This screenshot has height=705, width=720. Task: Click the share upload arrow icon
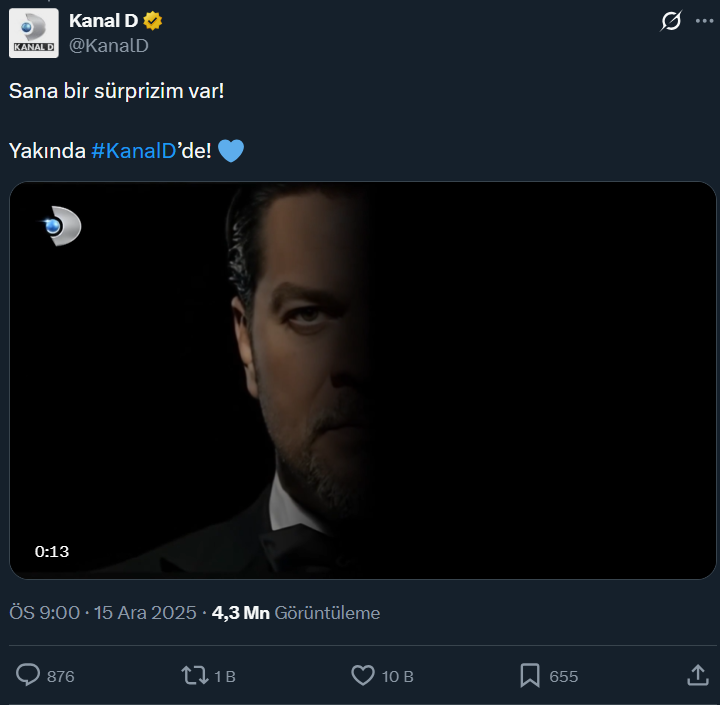coord(698,676)
